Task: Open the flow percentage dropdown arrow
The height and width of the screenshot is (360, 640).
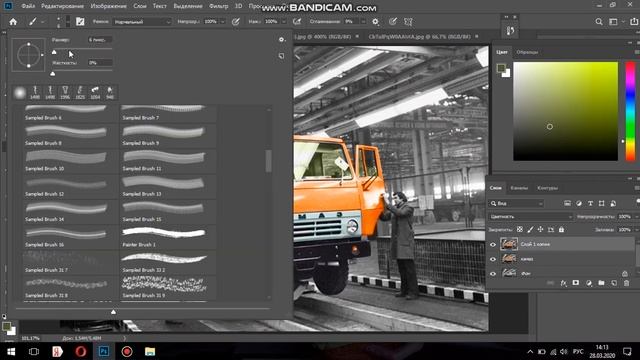Action: click(x=284, y=22)
